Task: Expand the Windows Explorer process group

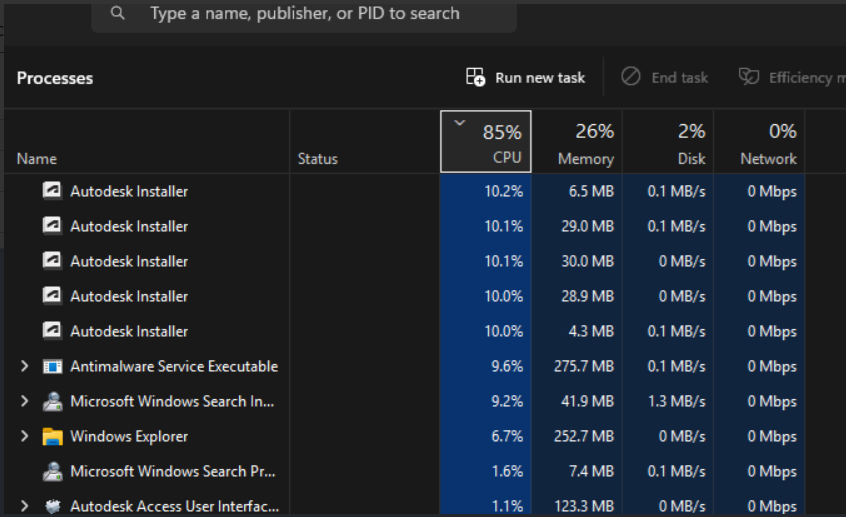Action: [x=25, y=436]
